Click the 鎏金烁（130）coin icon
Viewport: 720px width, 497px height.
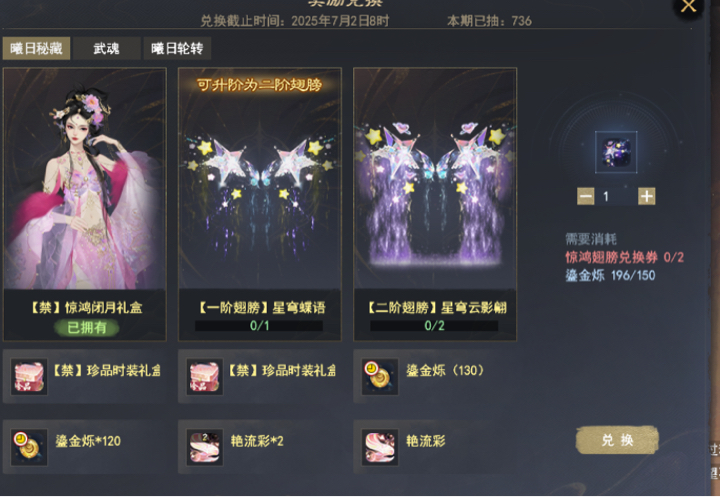[380, 377]
